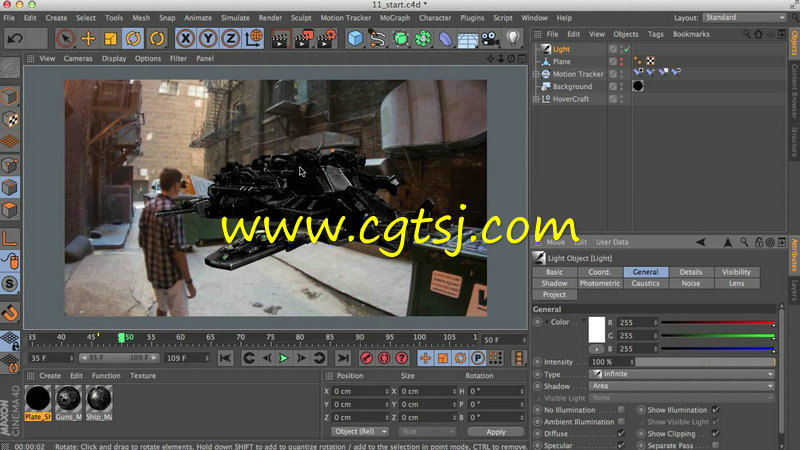The height and width of the screenshot is (450, 800).
Task: Select the Background object in Object Manager
Action: (x=572, y=87)
